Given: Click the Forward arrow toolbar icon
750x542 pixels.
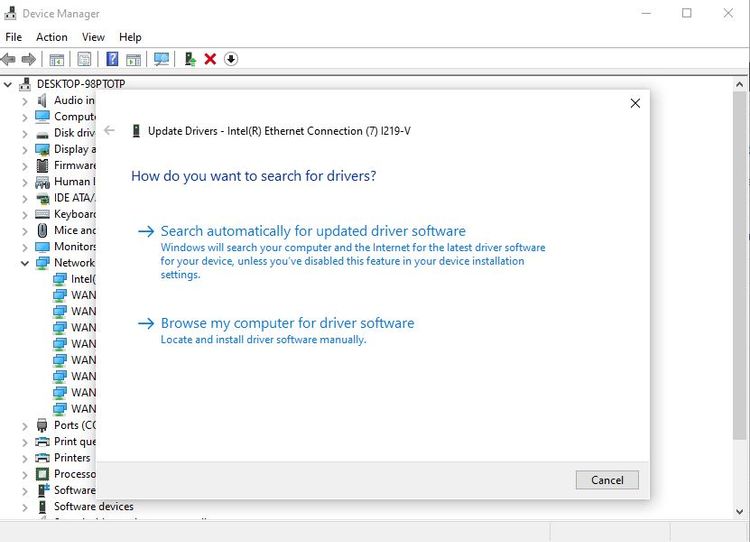Looking at the screenshot, I should pyautogui.click(x=29, y=59).
